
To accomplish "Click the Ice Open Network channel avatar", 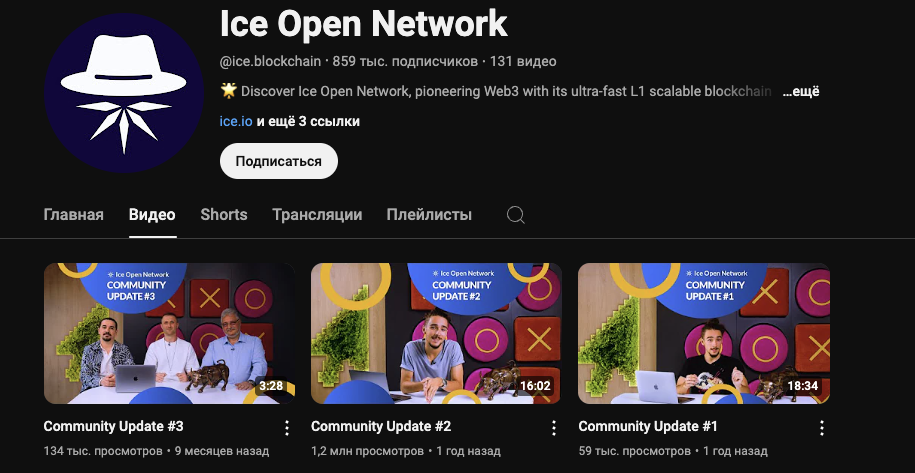I will coord(124,93).
